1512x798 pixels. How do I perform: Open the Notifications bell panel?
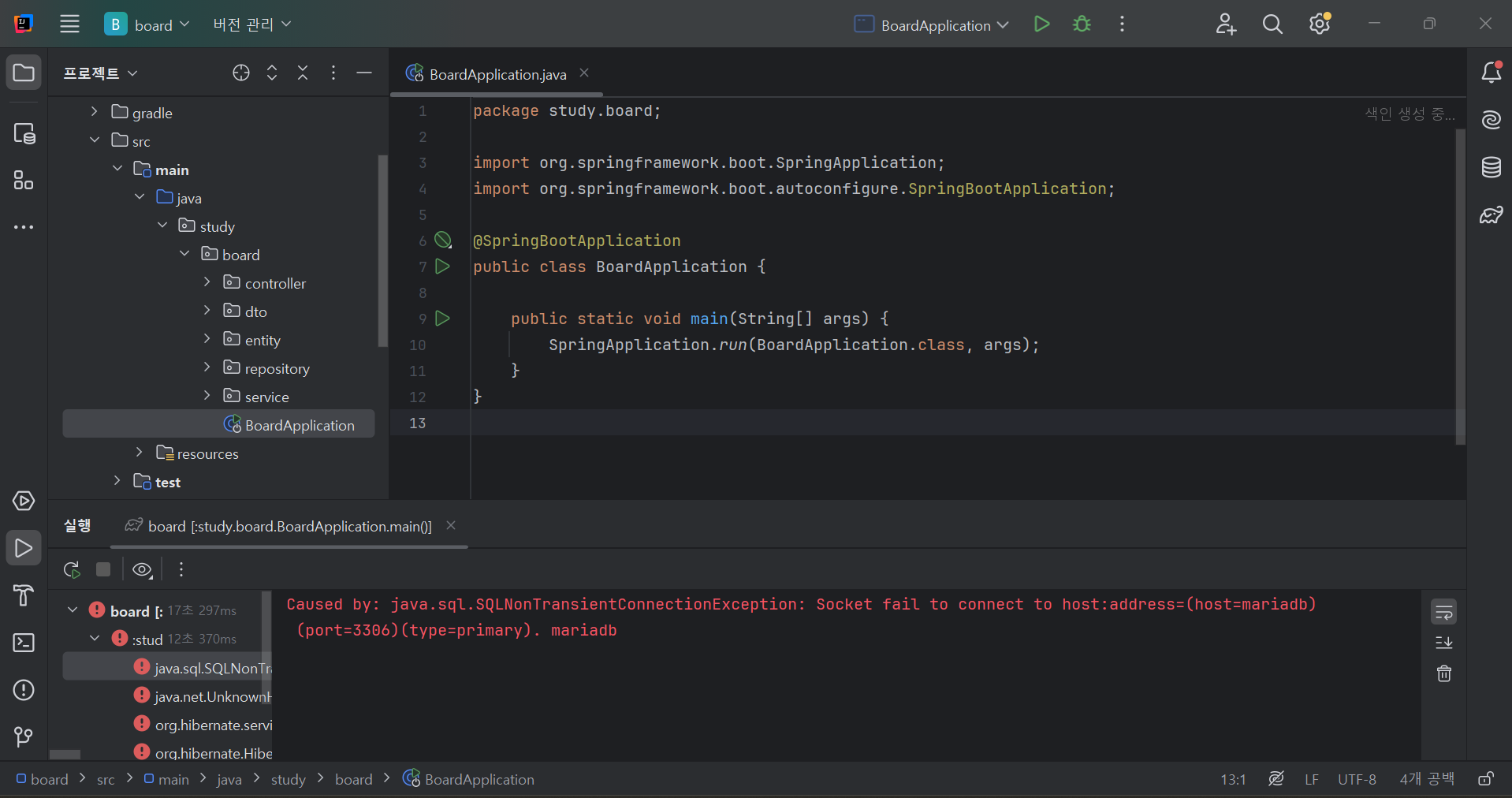1491,73
